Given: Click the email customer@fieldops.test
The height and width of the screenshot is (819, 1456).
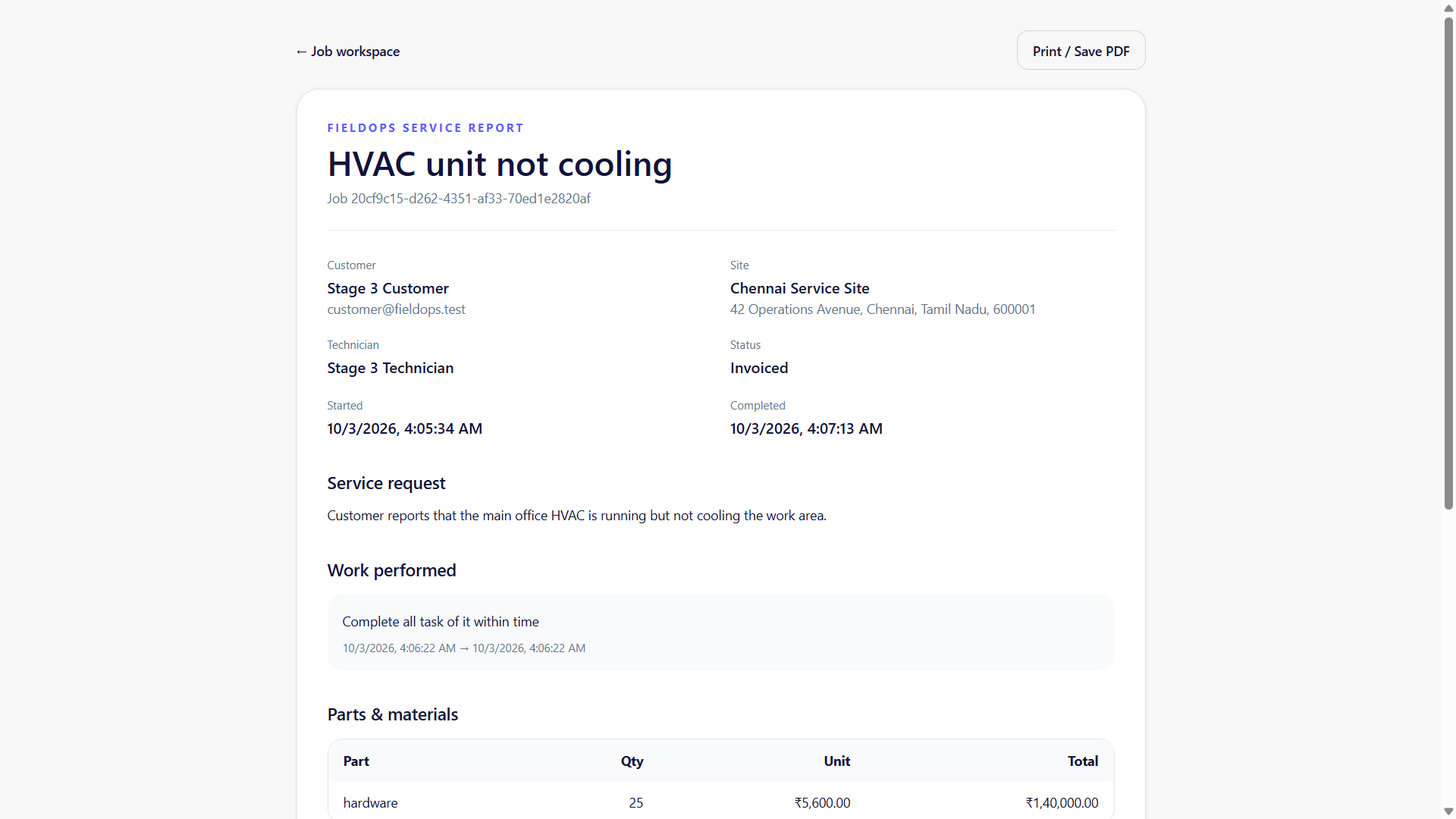Looking at the screenshot, I should tap(397, 309).
